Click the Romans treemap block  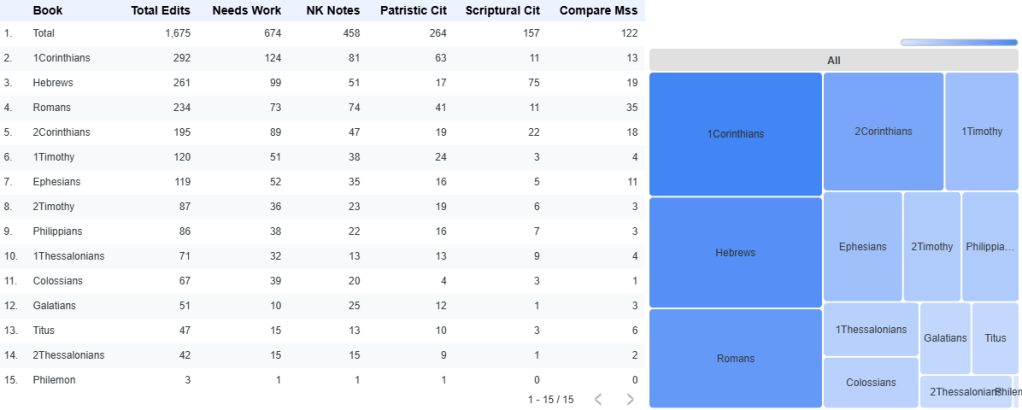pos(735,358)
